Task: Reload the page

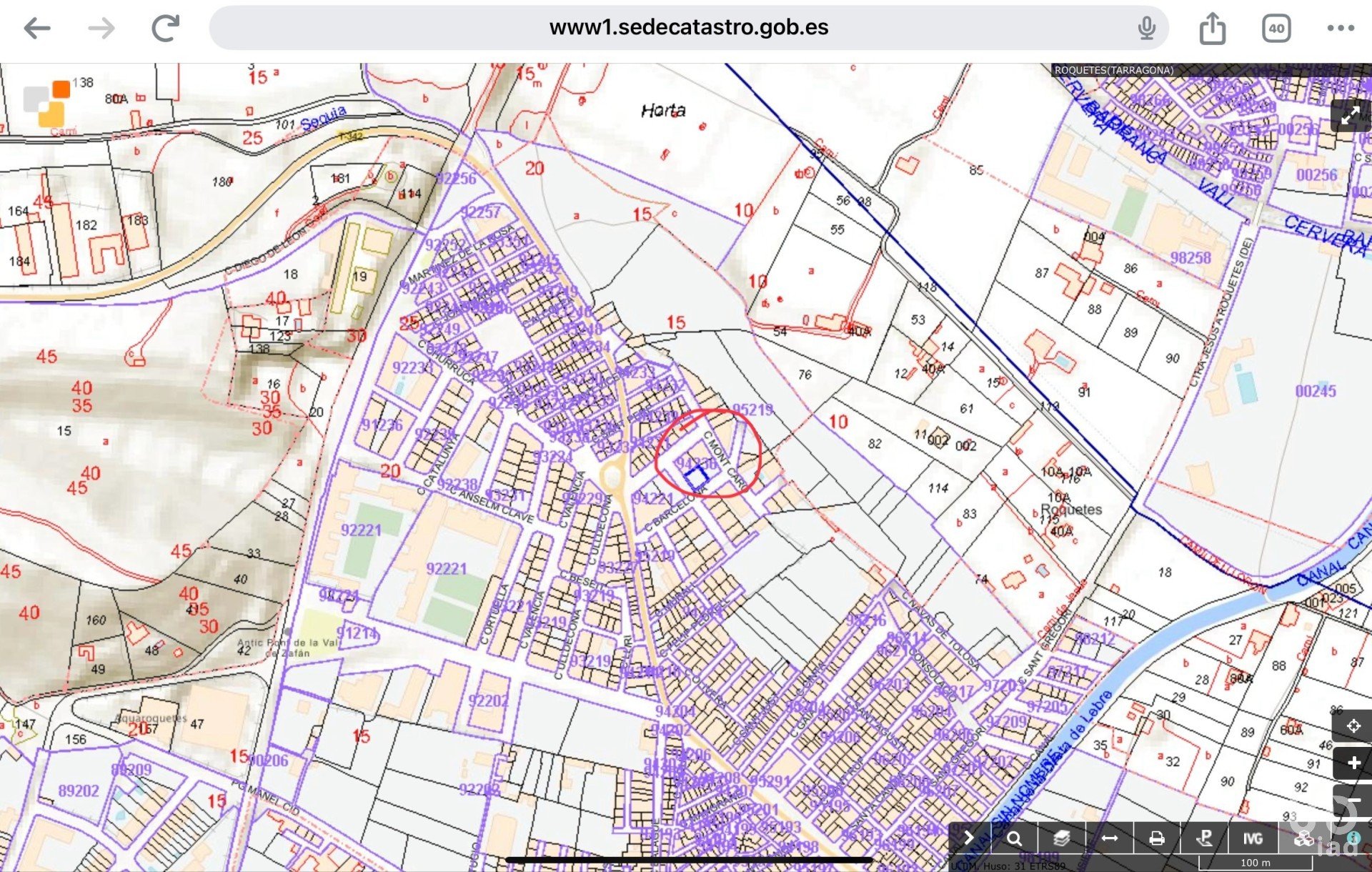Action: click(x=166, y=29)
